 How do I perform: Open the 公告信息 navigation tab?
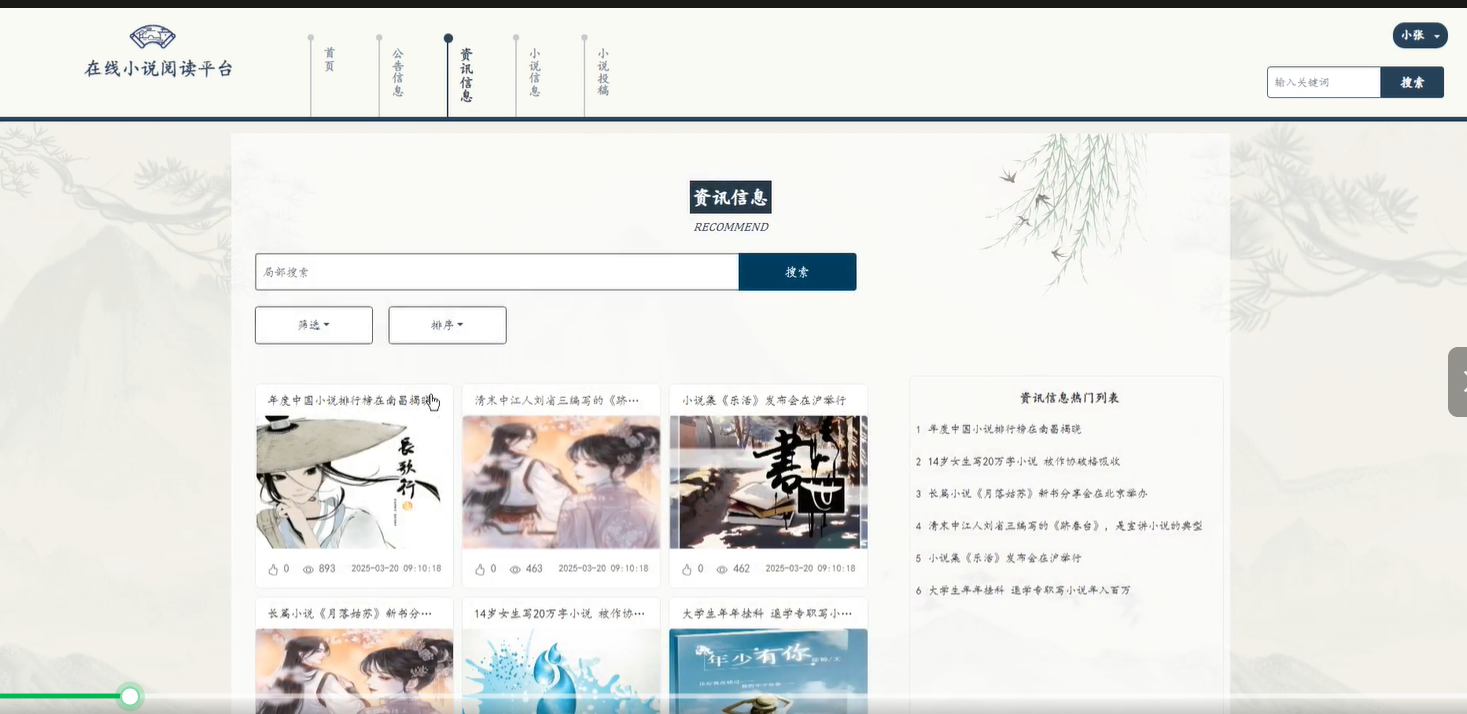point(398,72)
